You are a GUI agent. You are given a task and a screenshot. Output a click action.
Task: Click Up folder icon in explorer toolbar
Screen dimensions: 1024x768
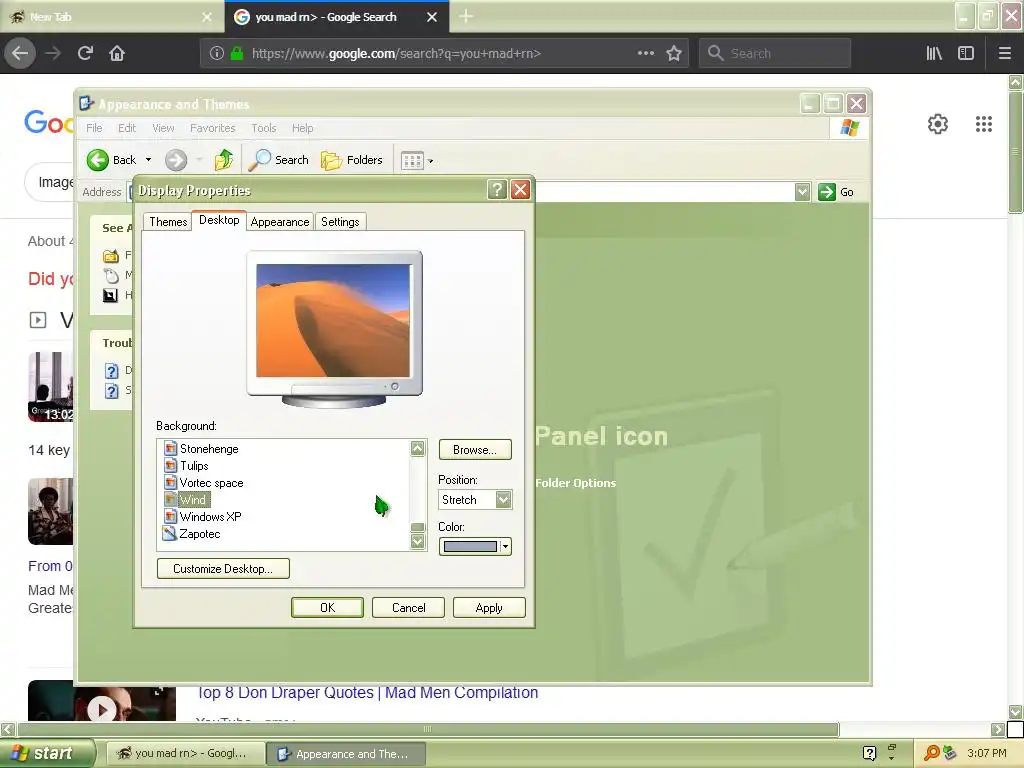click(223, 160)
